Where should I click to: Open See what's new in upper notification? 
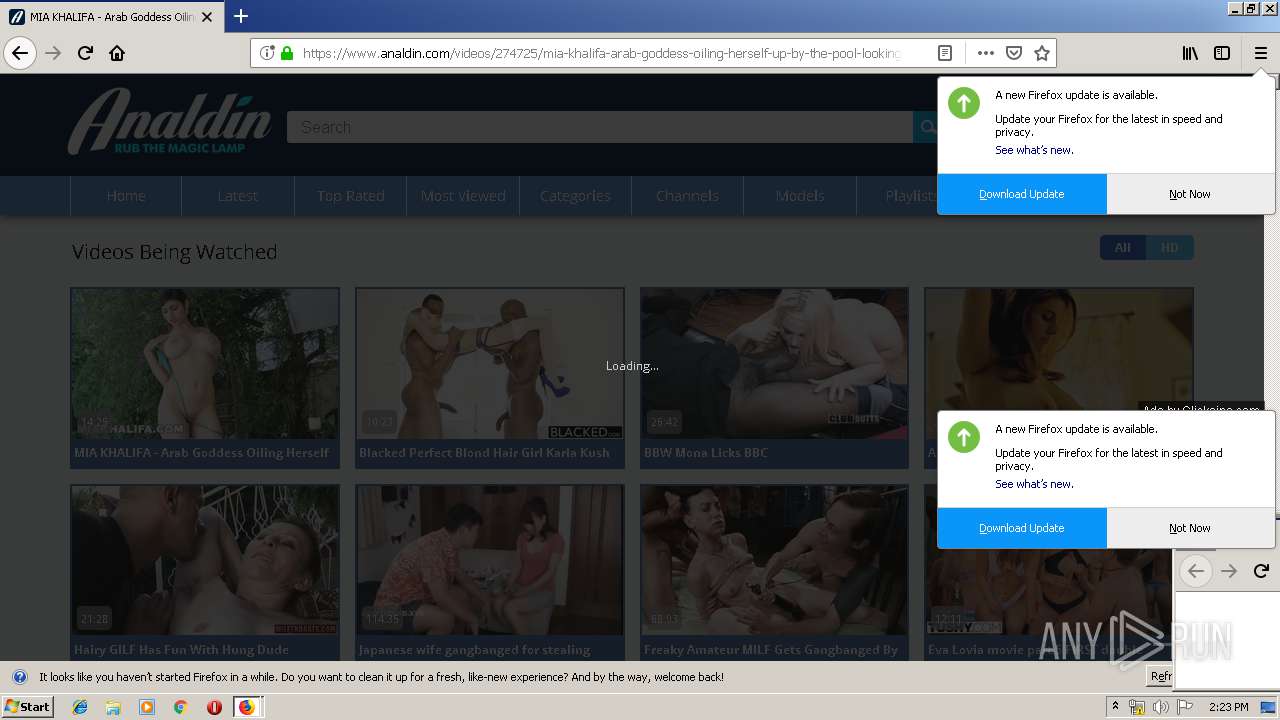pos(1034,150)
